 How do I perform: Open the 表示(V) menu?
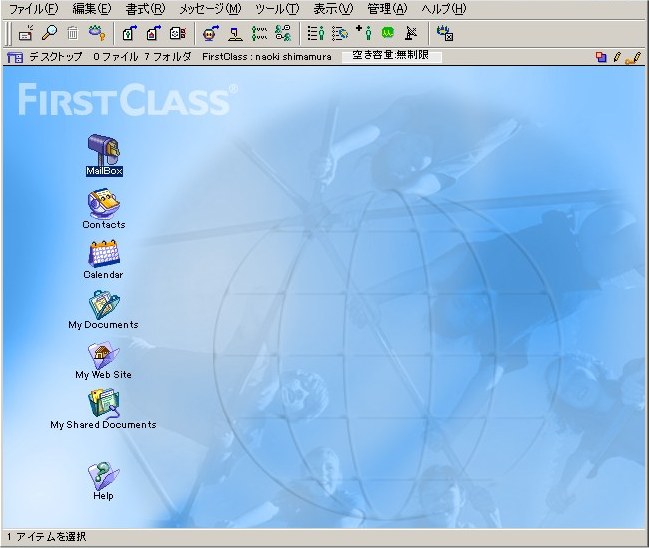(333, 9)
